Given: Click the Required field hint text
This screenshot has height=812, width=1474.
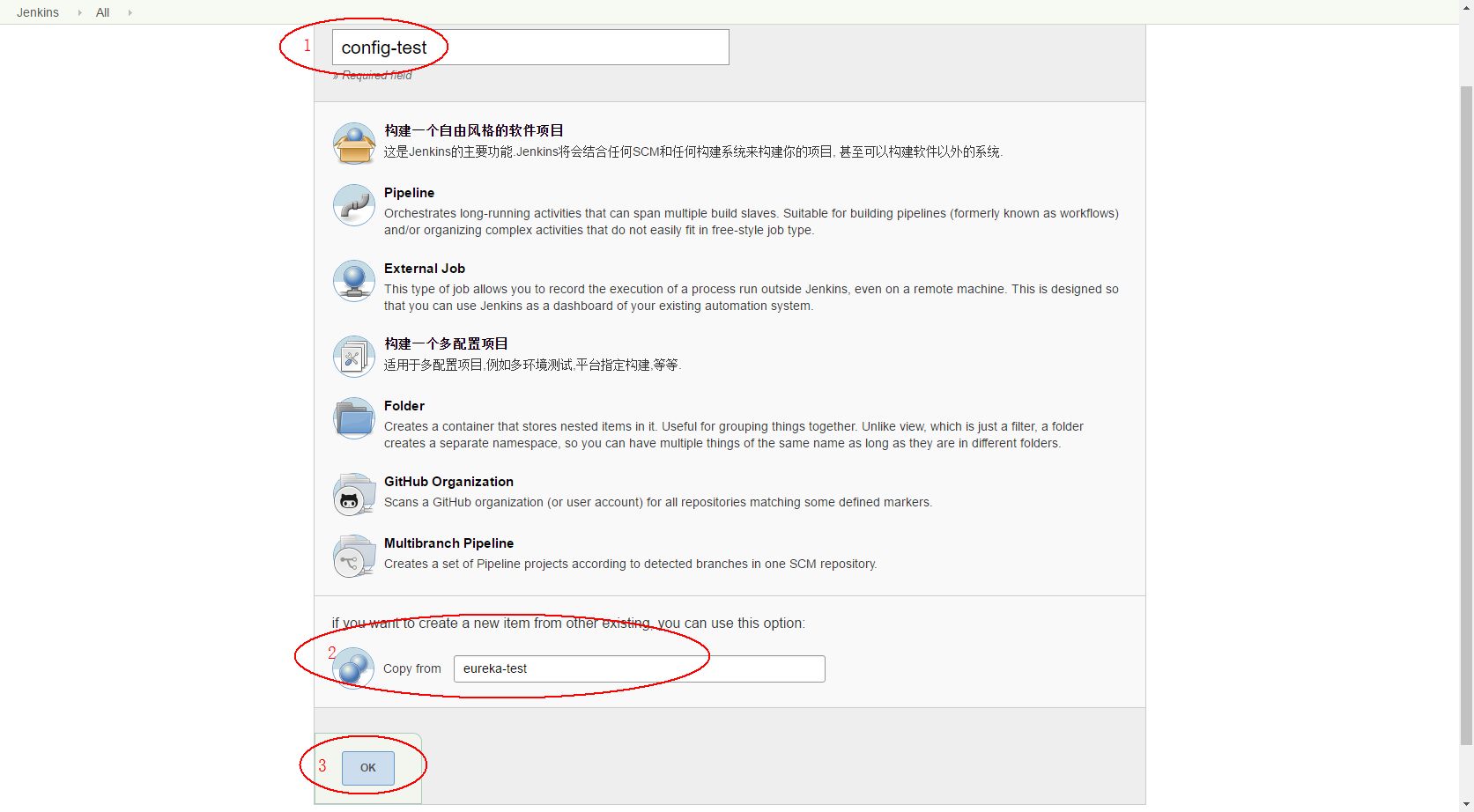Looking at the screenshot, I should [373, 76].
